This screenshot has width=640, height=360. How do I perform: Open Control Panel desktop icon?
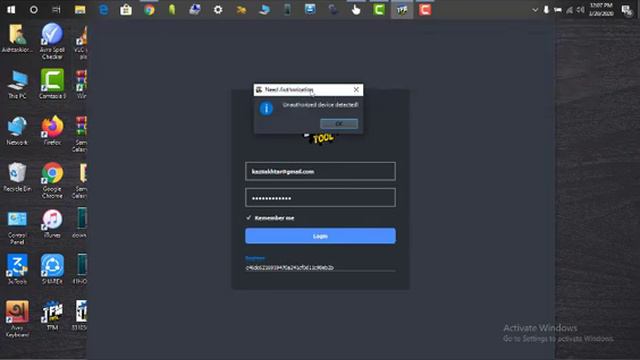pyautogui.click(x=17, y=227)
